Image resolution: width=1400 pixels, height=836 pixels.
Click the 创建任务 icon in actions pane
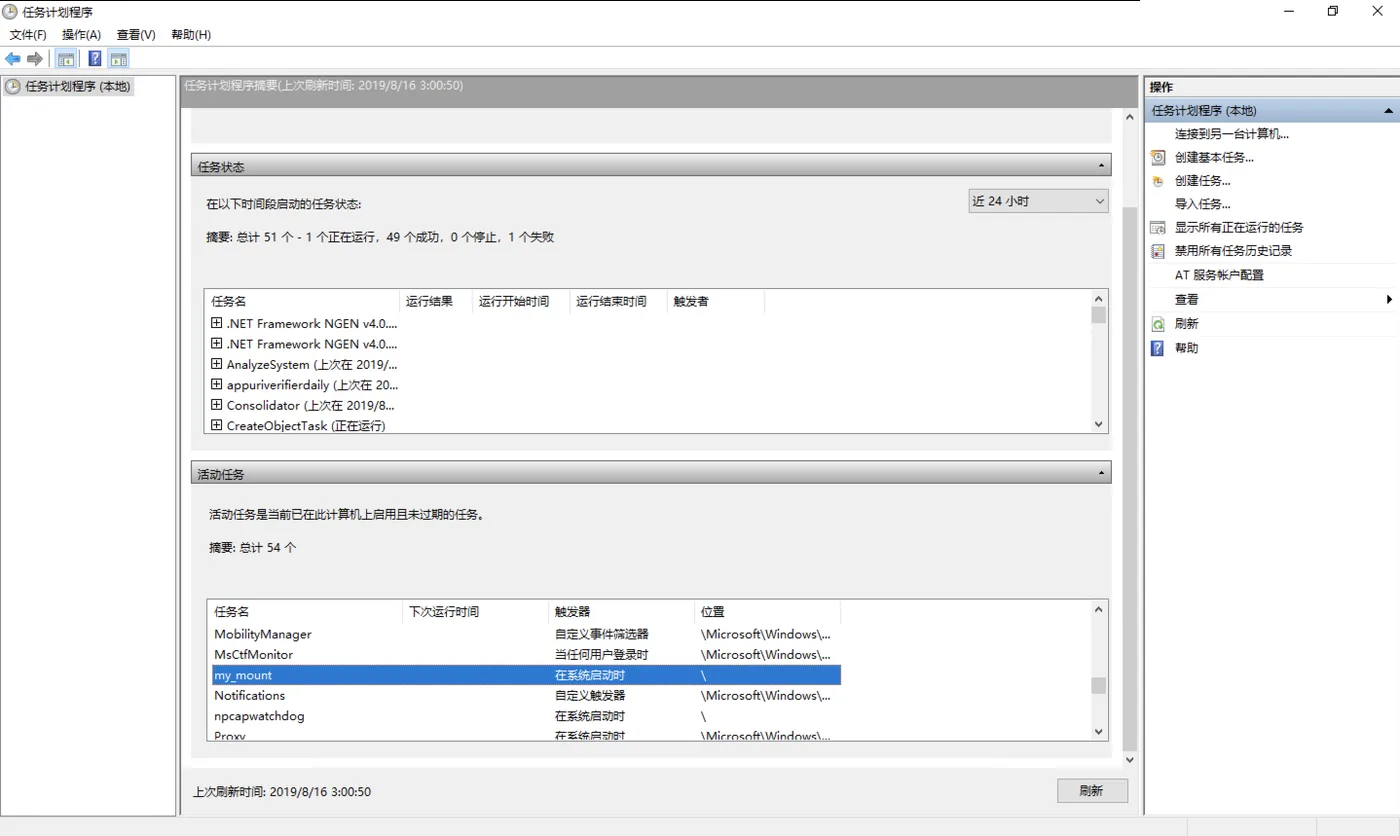click(1158, 181)
